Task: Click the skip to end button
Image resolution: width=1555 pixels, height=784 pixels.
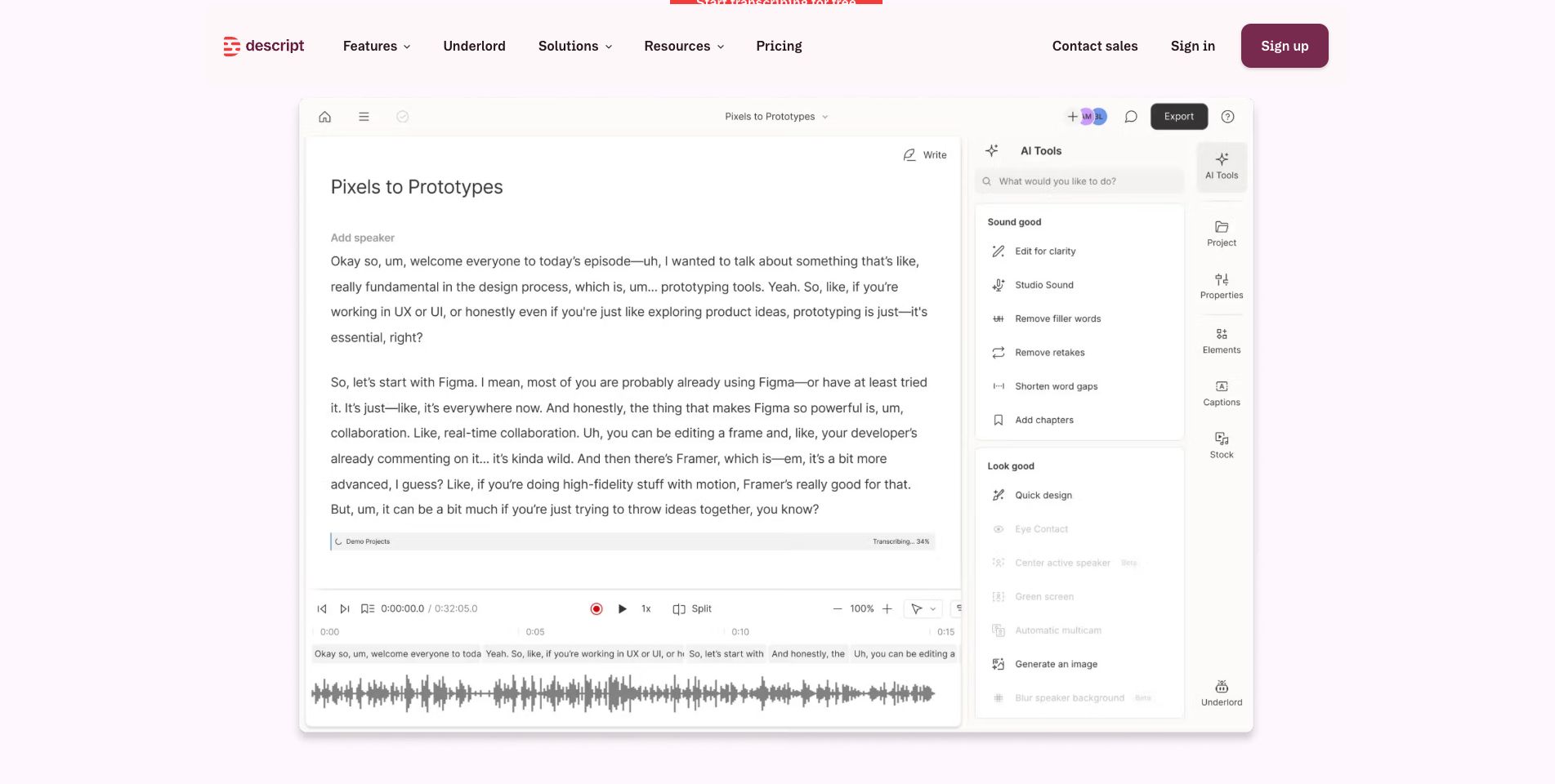Action: [x=345, y=609]
